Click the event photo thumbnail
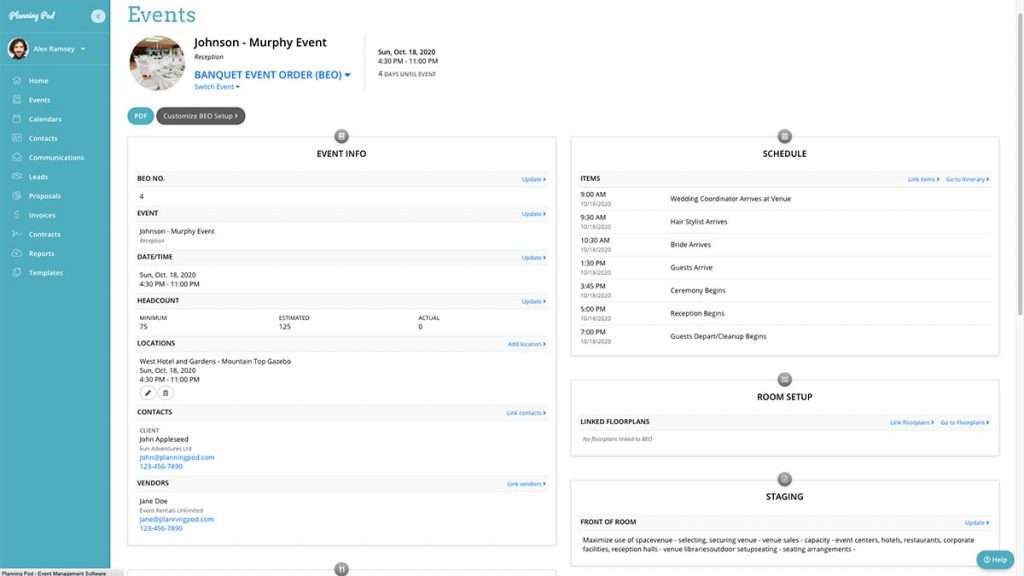 coord(157,63)
